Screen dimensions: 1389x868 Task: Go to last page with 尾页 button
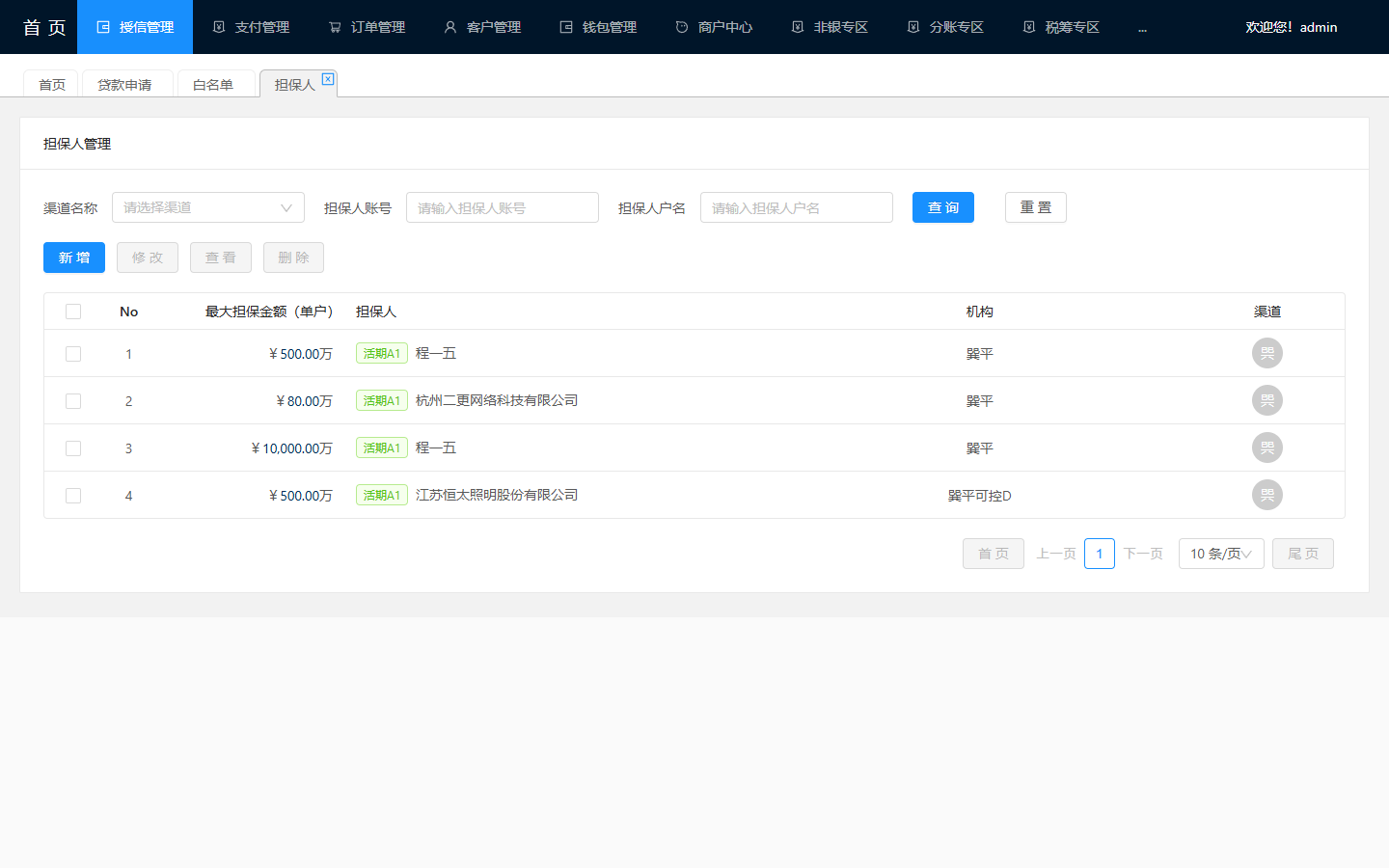click(x=1303, y=554)
